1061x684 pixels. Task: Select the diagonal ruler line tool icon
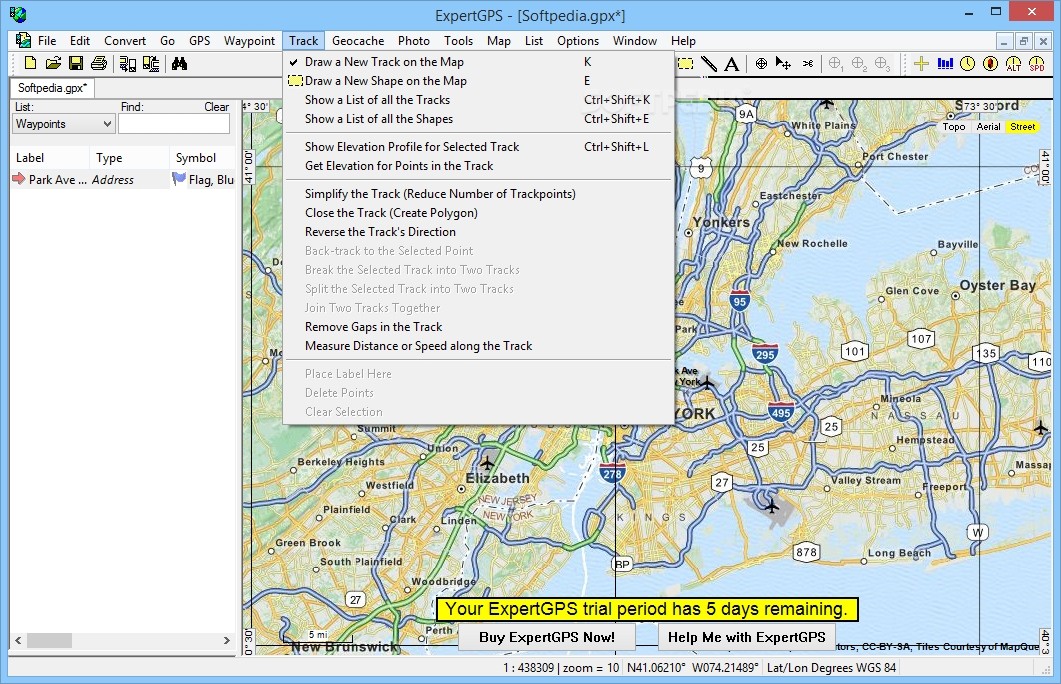(708, 64)
